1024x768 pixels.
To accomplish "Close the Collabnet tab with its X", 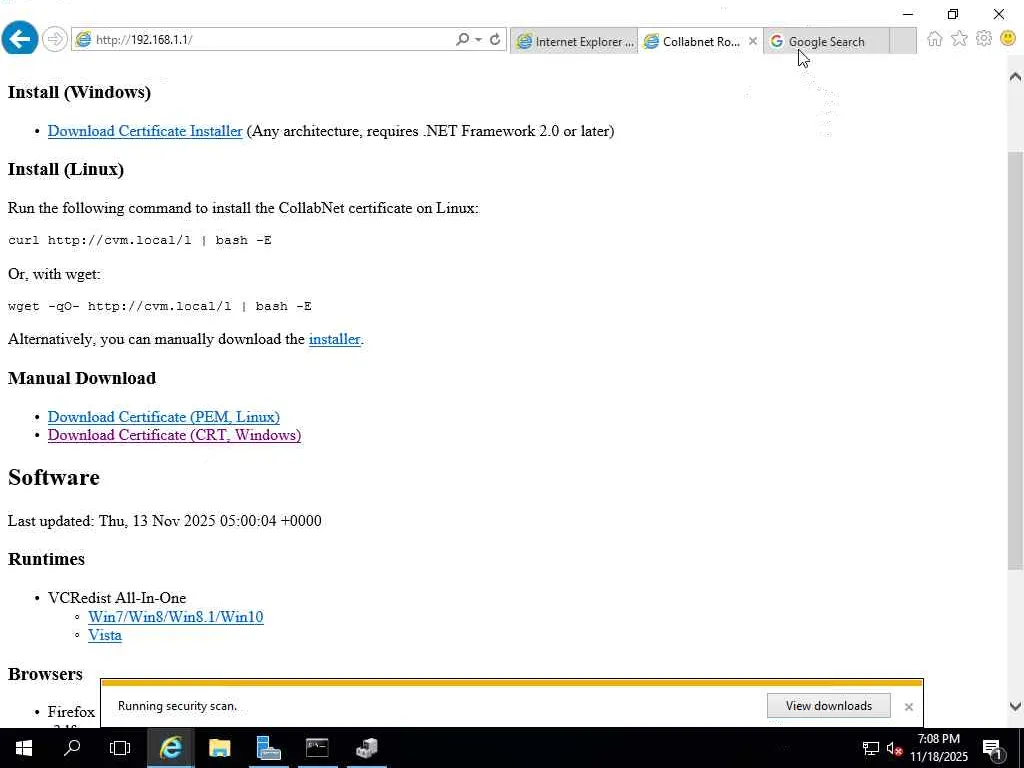I will (753, 41).
